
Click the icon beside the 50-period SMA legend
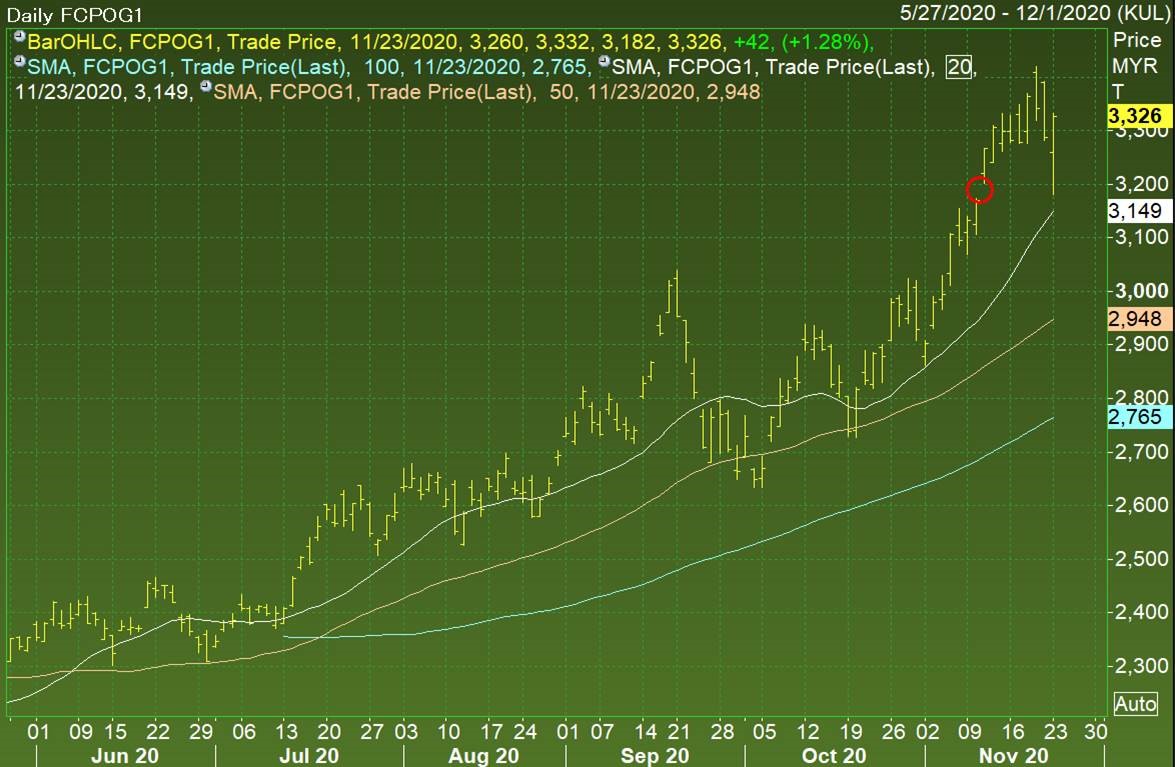tap(206, 88)
